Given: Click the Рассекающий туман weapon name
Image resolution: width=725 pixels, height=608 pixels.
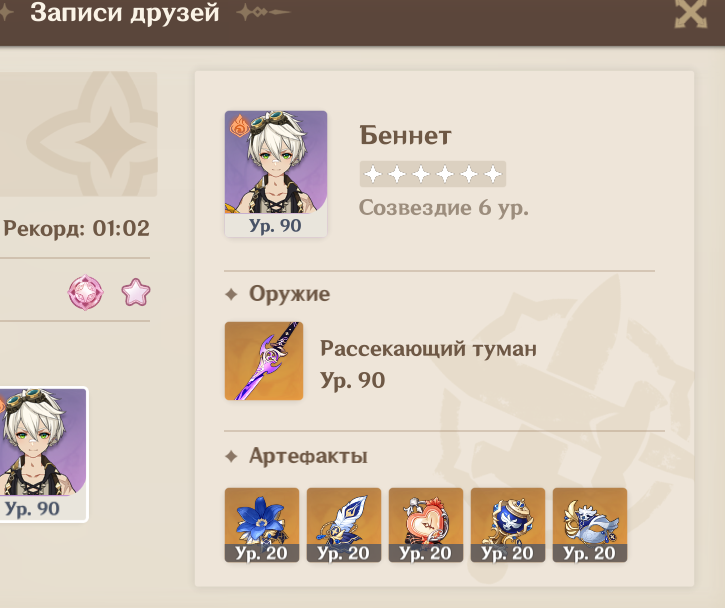Looking at the screenshot, I should pyautogui.click(x=428, y=348).
